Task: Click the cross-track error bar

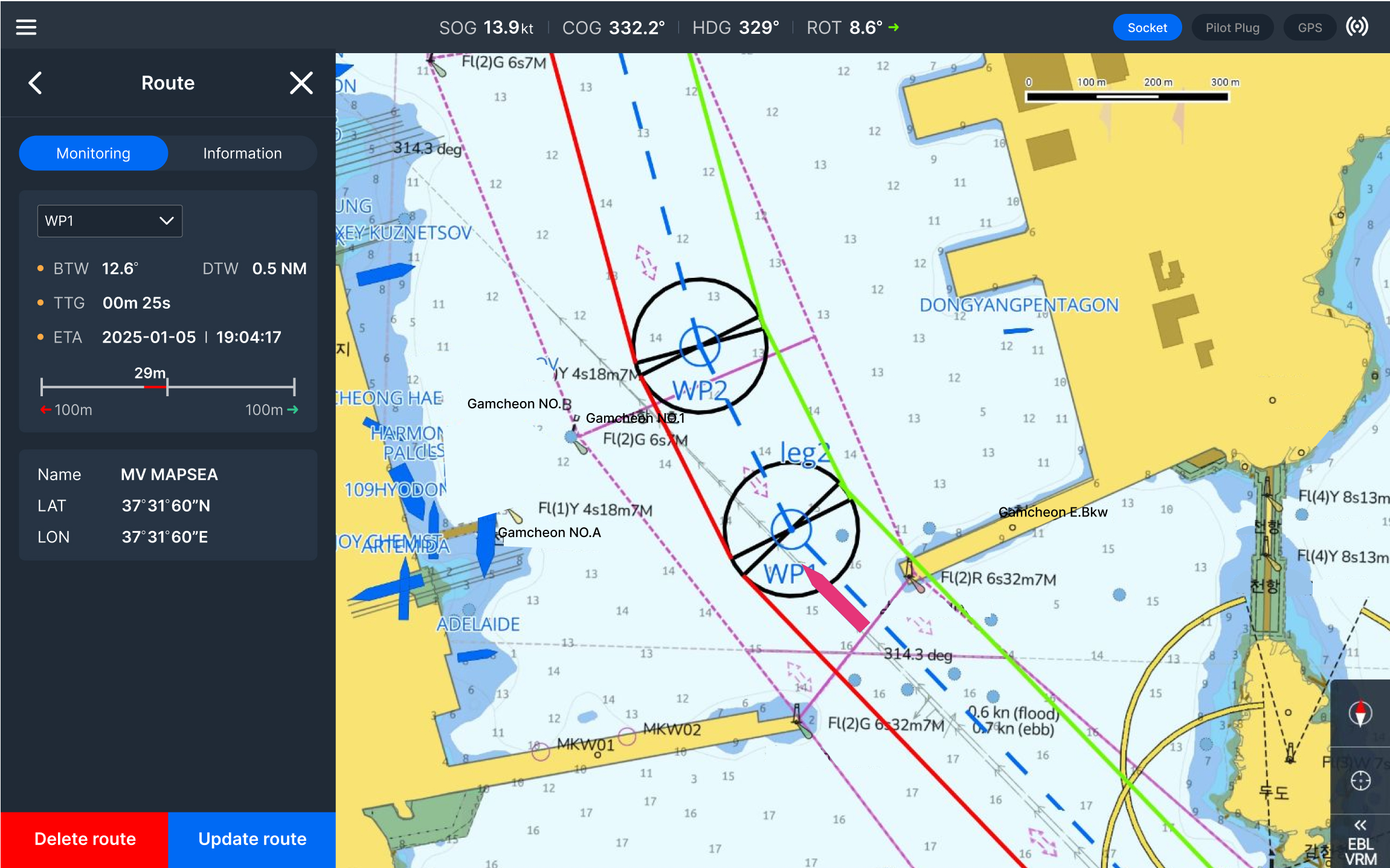Action: (168, 387)
